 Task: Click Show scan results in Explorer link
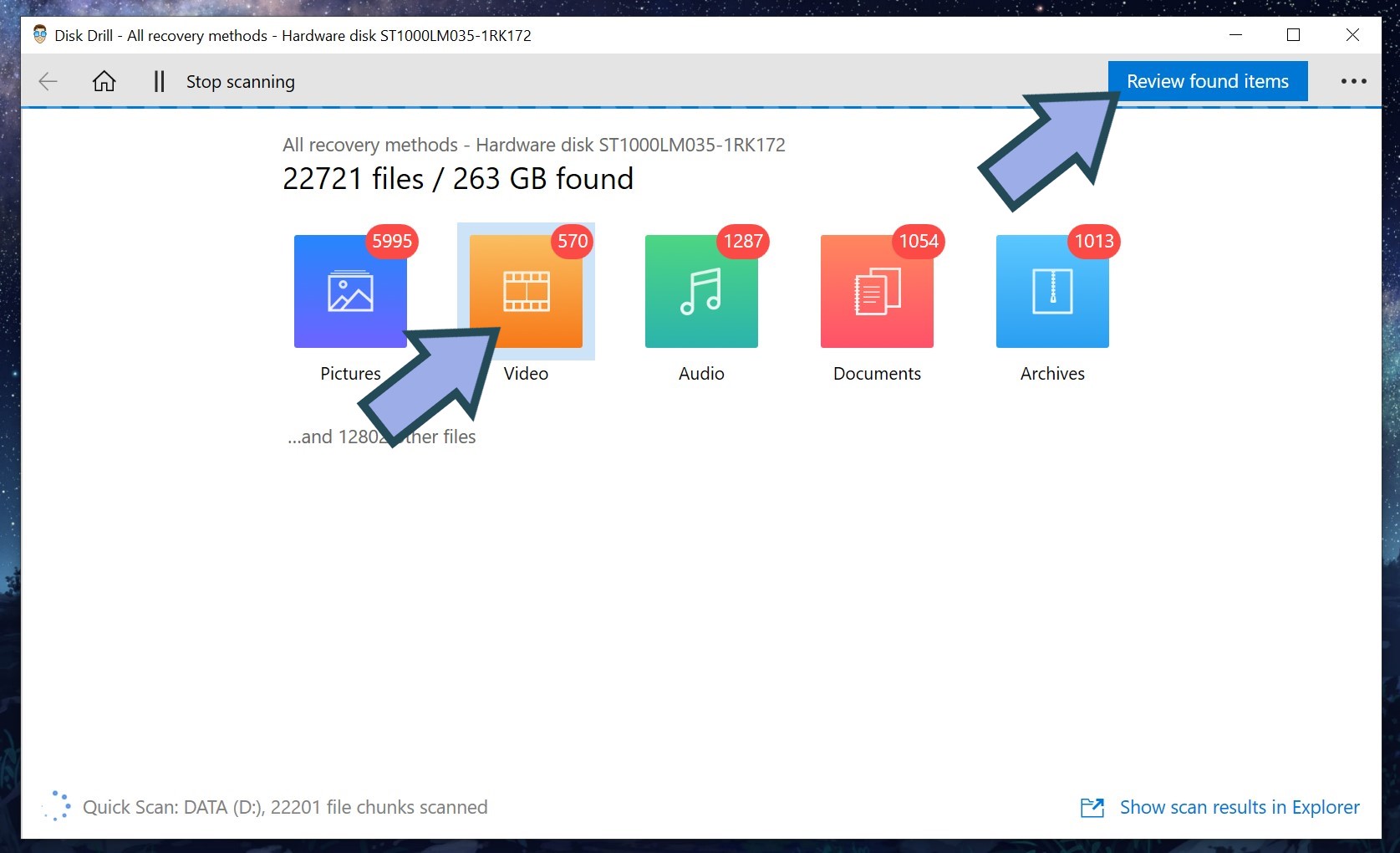click(1239, 807)
